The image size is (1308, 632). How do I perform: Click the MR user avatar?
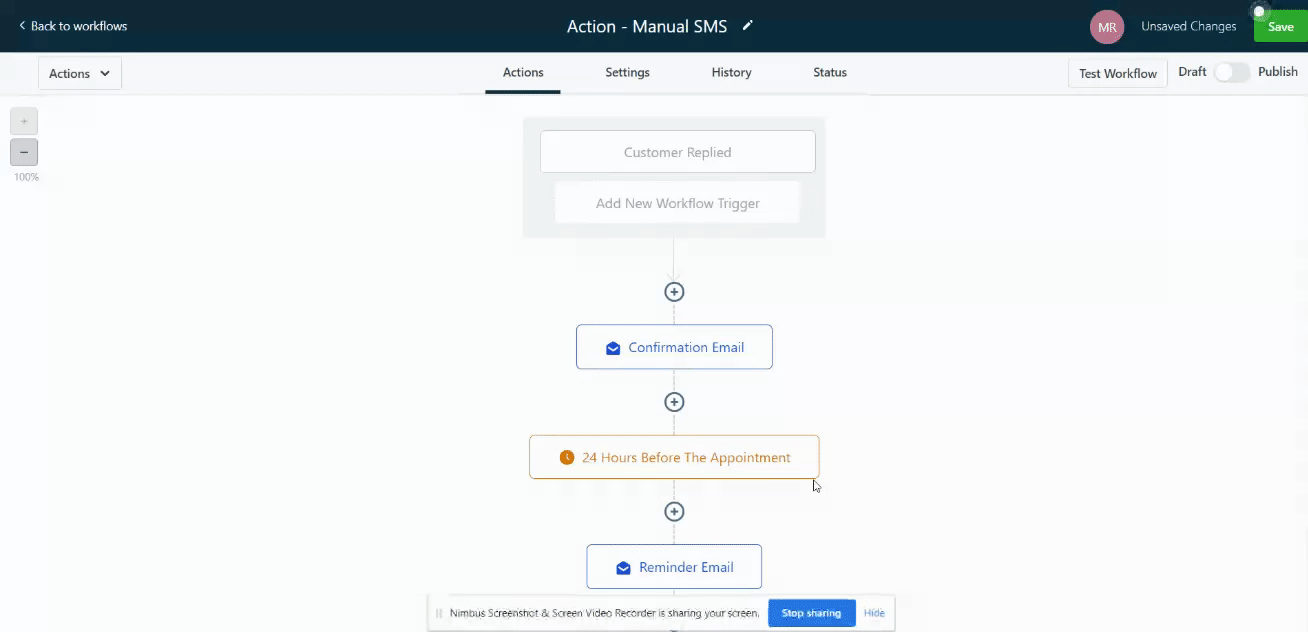coord(1107,27)
